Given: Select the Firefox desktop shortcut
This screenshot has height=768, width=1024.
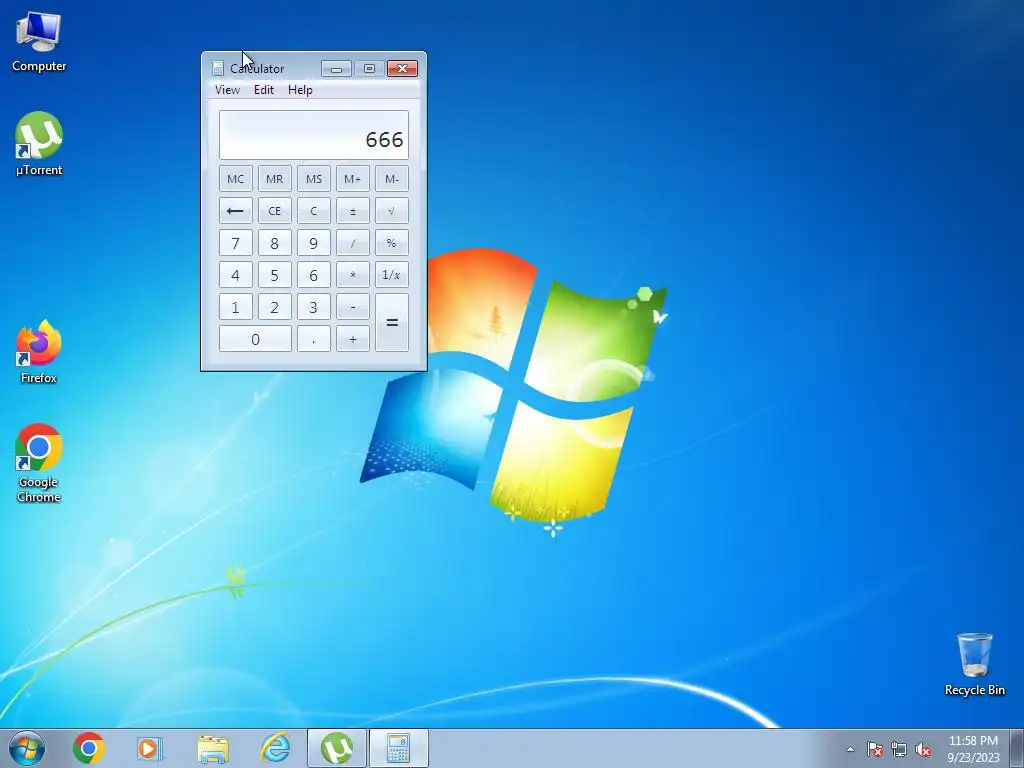Looking at the screenshot, I should pos(39,351).
